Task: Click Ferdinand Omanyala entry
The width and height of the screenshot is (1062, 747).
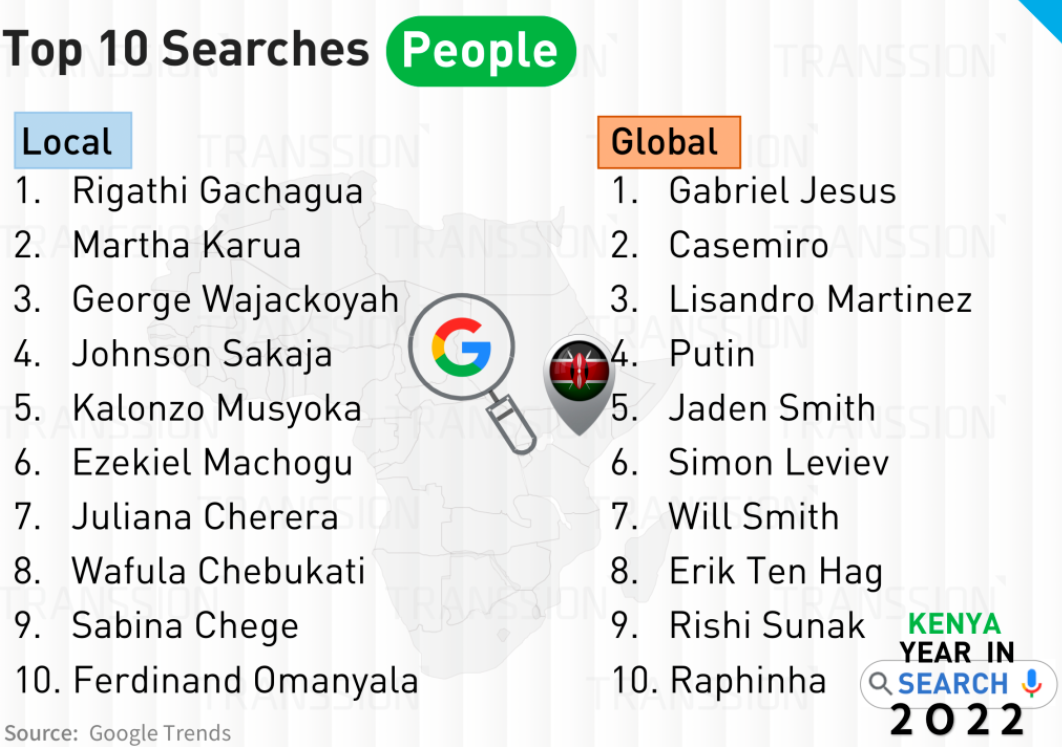Action: pos(245,681)
